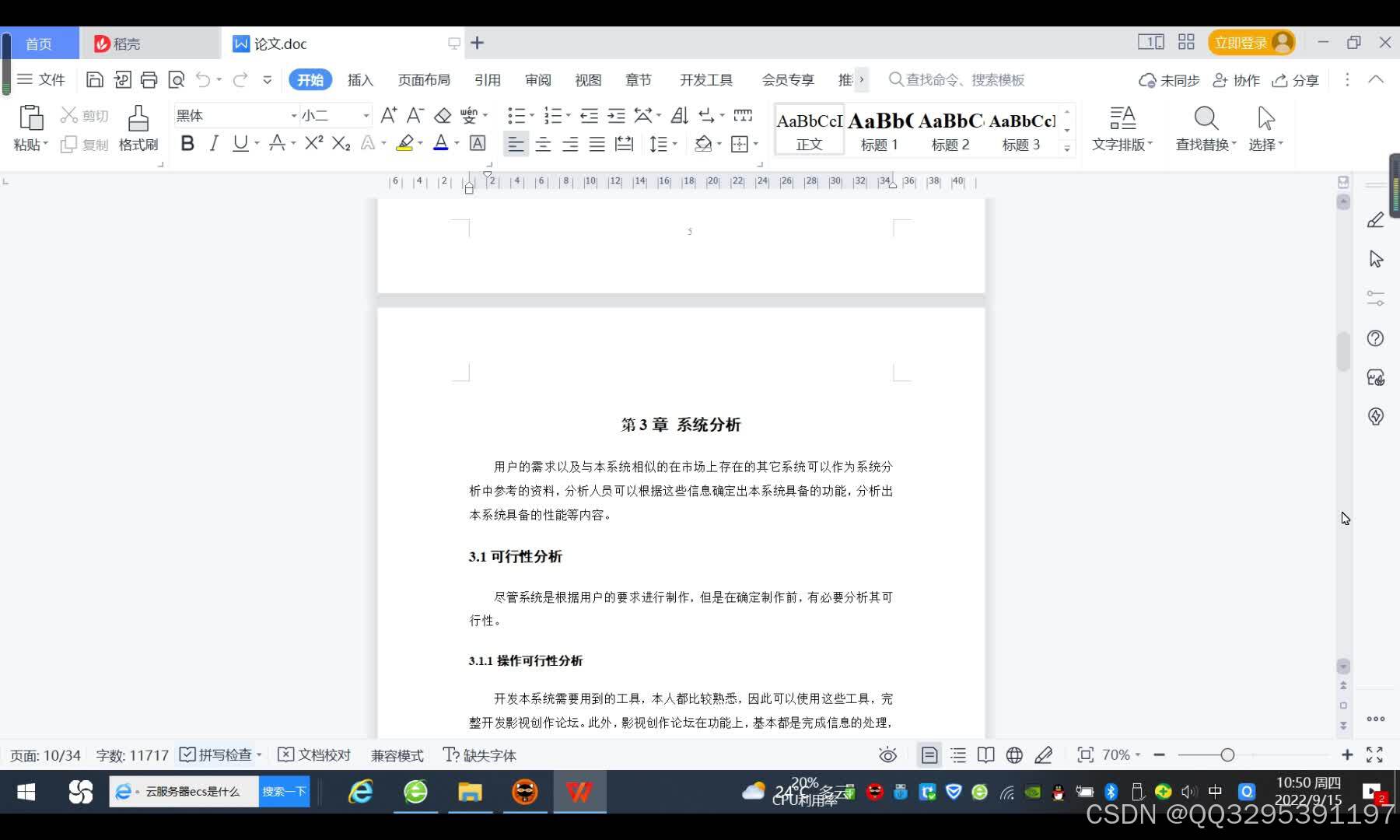Click the pen icon in right sidebar
Viewport: 1400px width, 840px height.
[x=1375, y=220]
